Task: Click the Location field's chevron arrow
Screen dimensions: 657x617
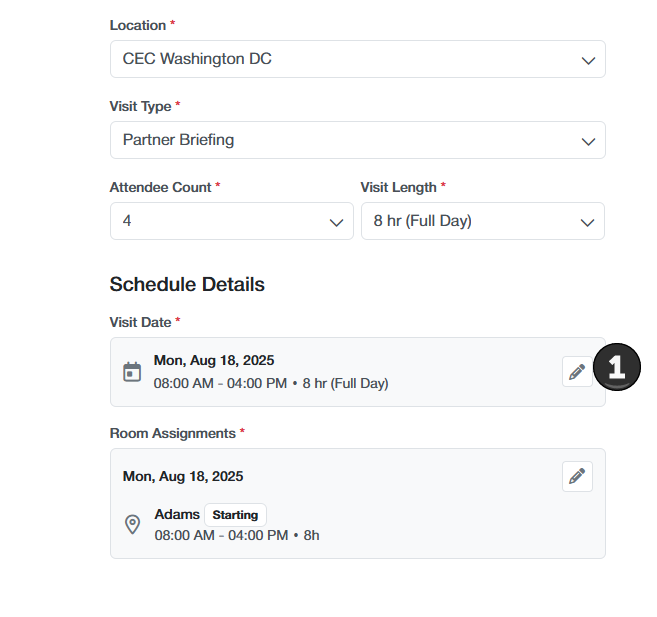Action: [x=588, y=60]
